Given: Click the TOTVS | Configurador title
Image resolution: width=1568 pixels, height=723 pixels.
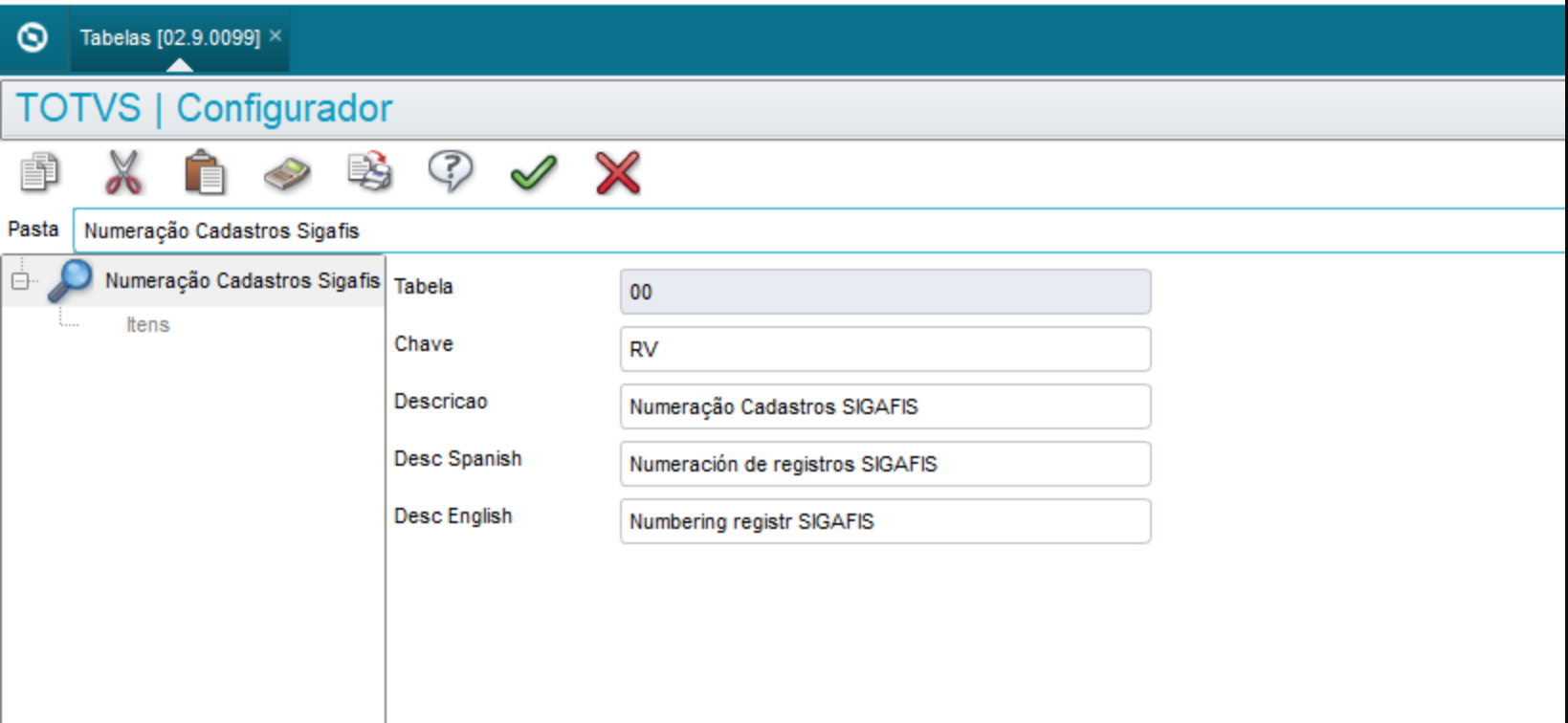Looking at the screenshot, I should (205, 108).
